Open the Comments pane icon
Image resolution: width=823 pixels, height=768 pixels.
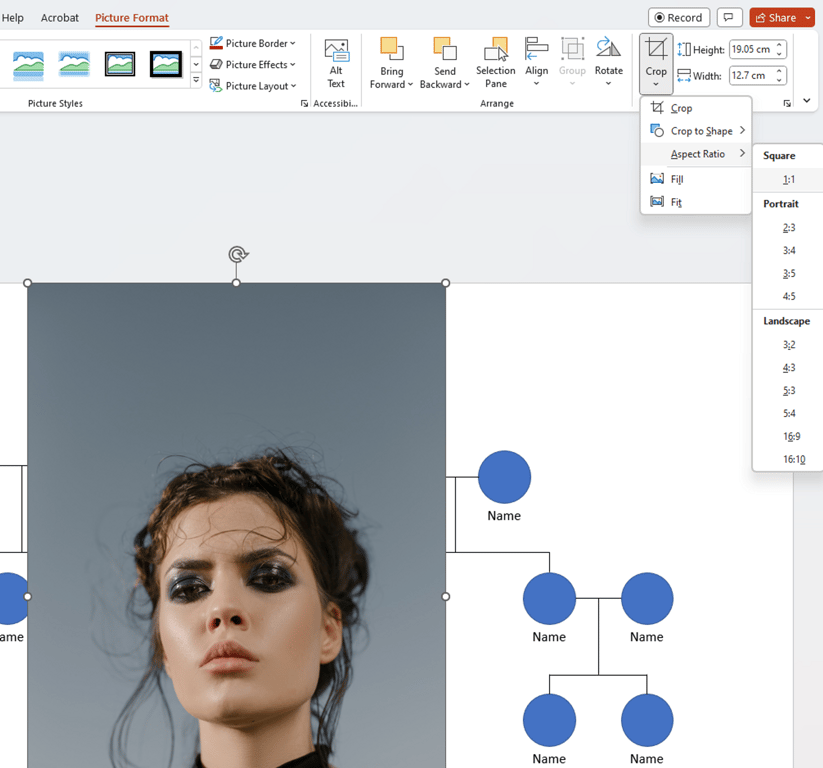(x=729, y=17)
